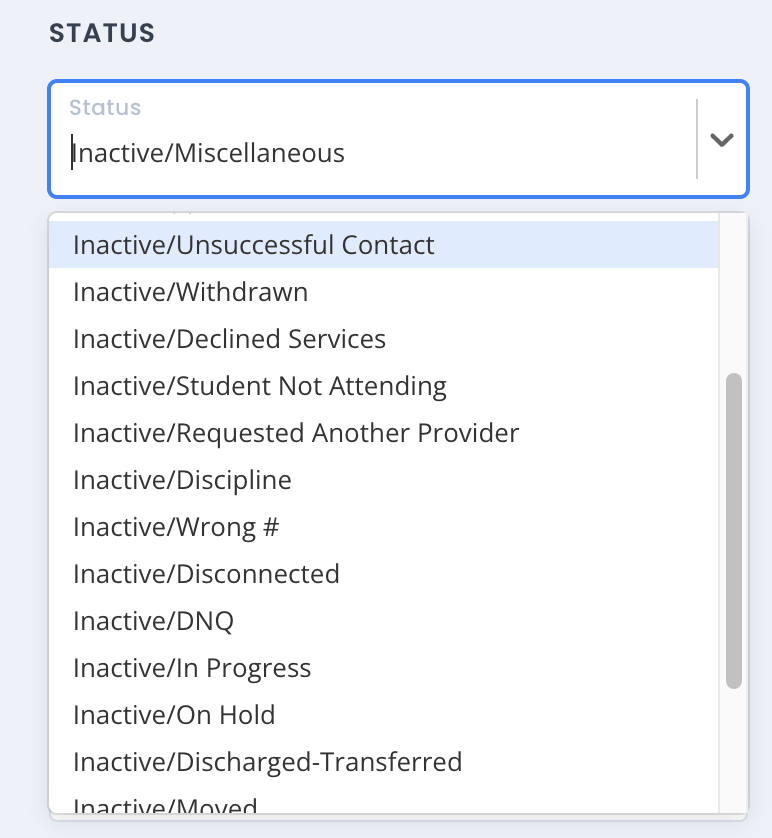Select Inactive/Unsuccessful Contact option
Screen dimensions: 772x838
point(254,245)
